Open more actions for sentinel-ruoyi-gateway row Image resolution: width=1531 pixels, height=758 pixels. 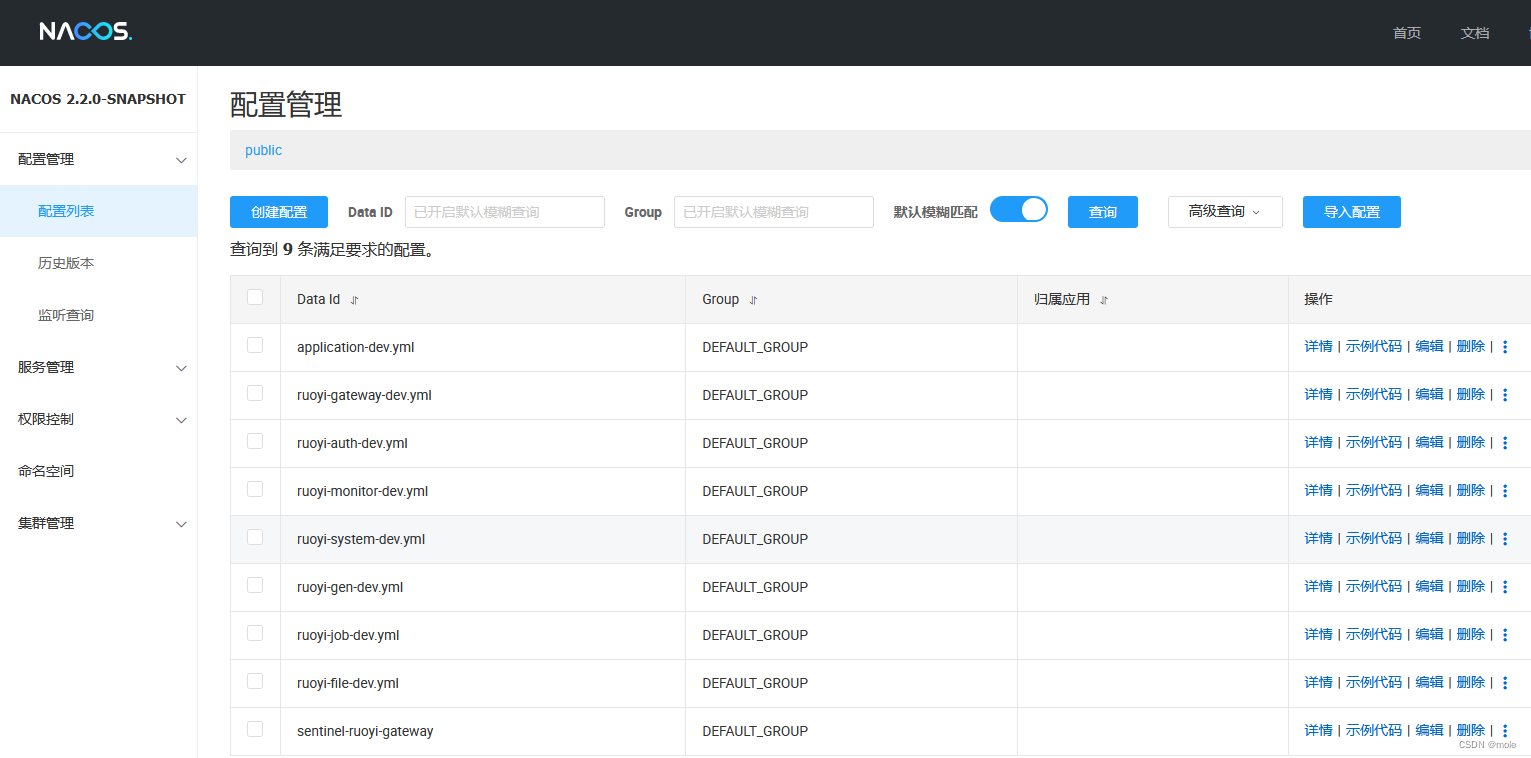point(1505,731)
